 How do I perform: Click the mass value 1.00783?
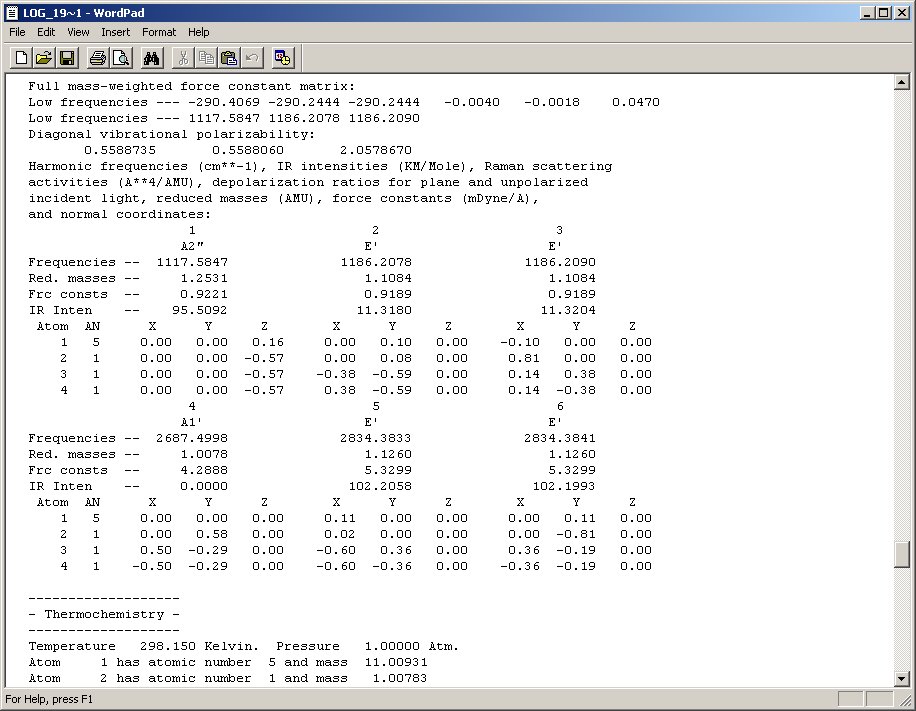coord(400,678)
